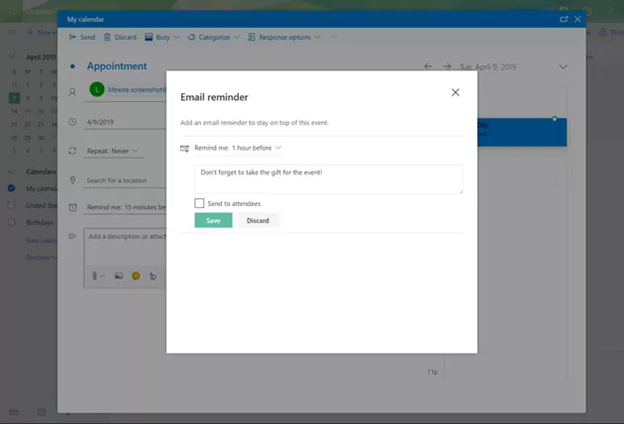The height and width of the screenshot is (424, 624).
Task: Click the reminder message text box
Action: pyautogui.click(x=328, y=179)
